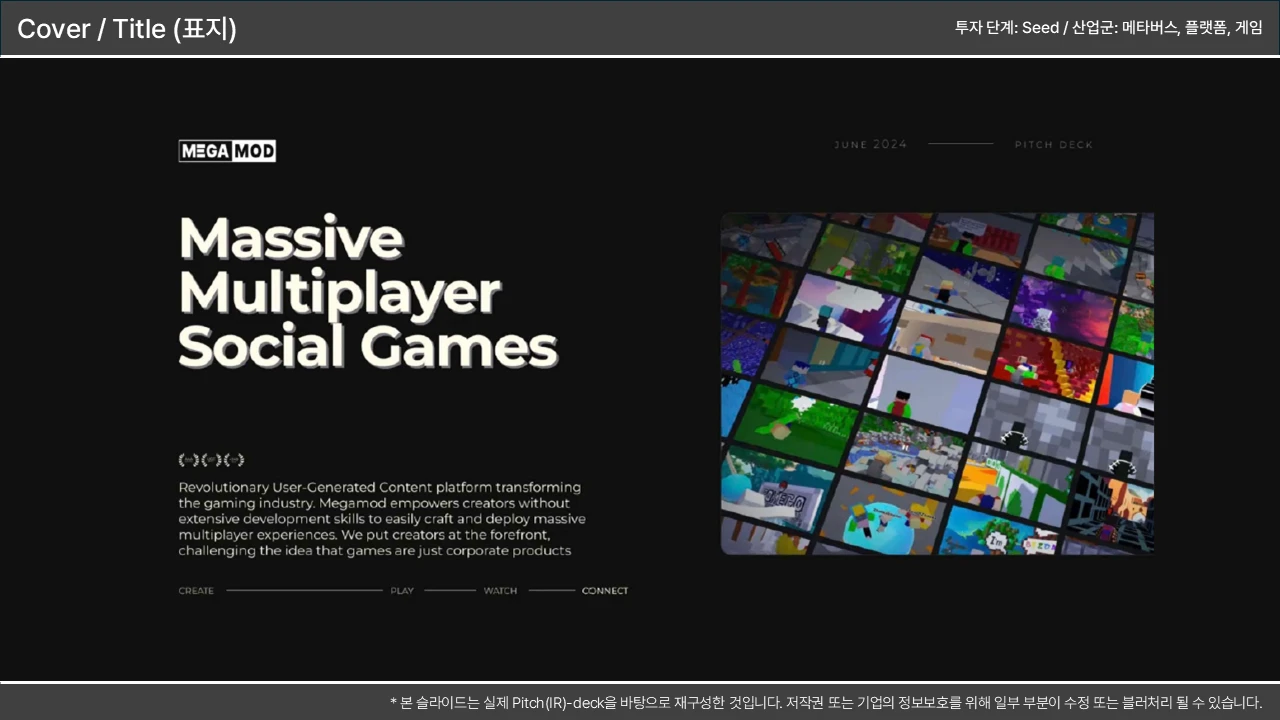Select the PLAY label
Viewport: 1280px width, 720px height.
coord(402,591)
